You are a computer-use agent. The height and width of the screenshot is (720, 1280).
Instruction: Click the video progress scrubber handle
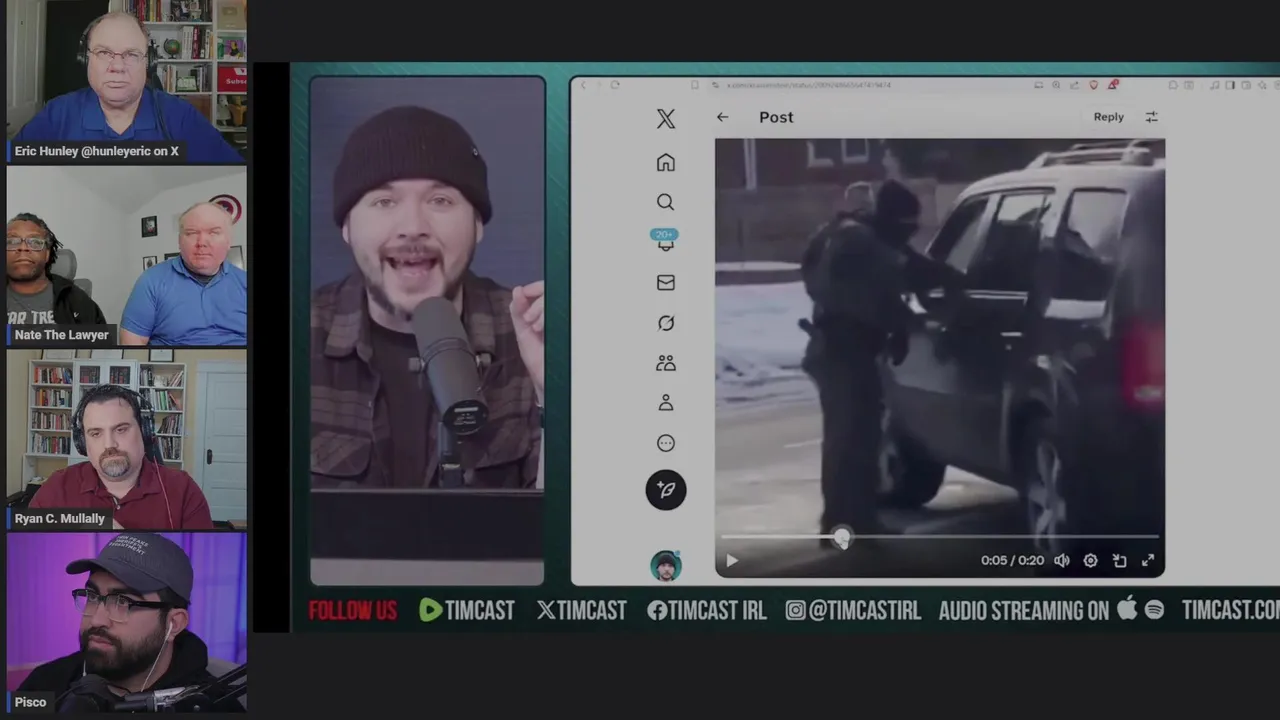(842, 538)
